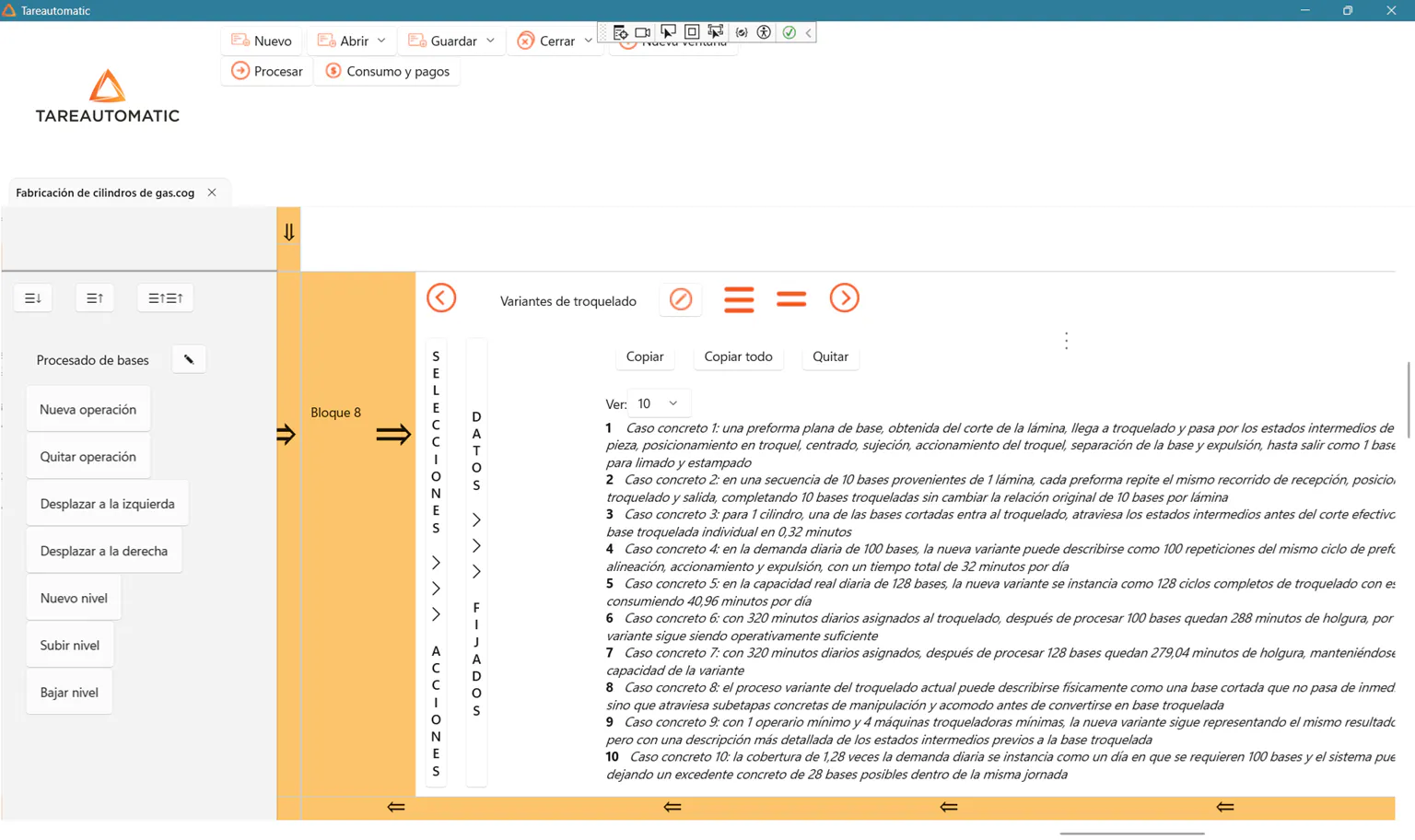Select list entry 1 'Caso concreto 1'

1000,445
